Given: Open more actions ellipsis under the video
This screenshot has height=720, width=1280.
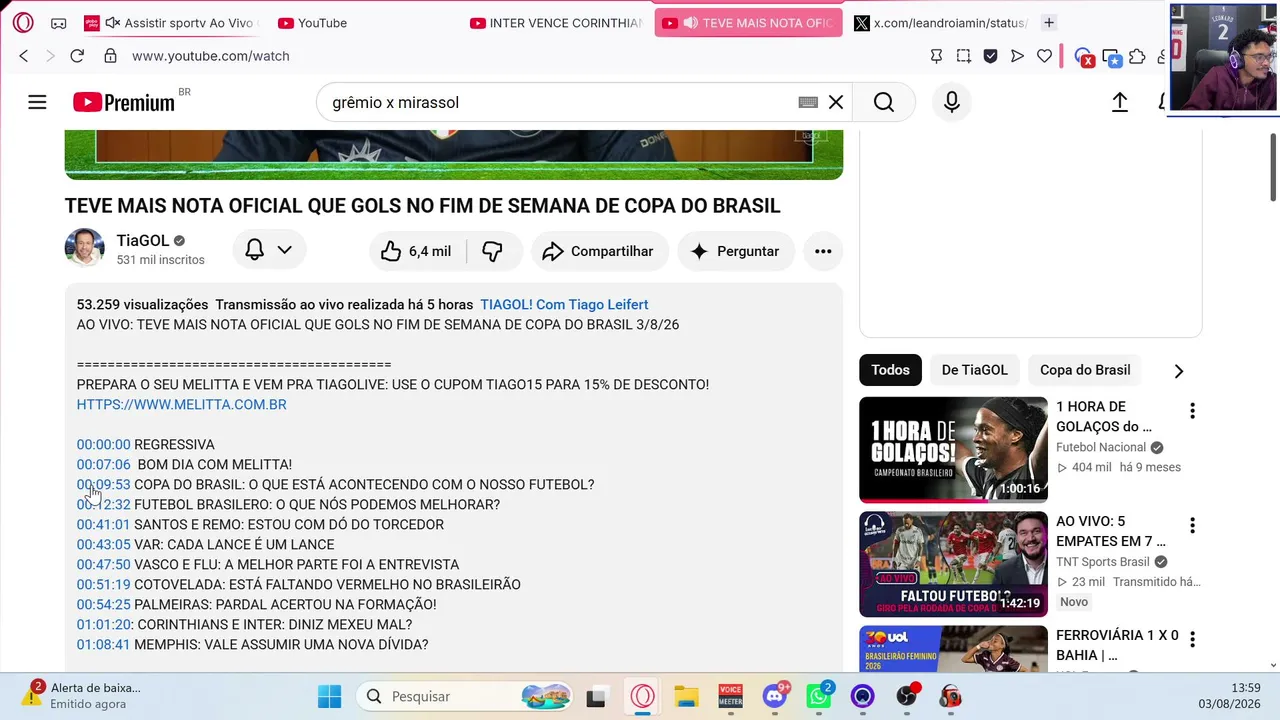Looking at the screenshot, I should (x=823, y=251).
